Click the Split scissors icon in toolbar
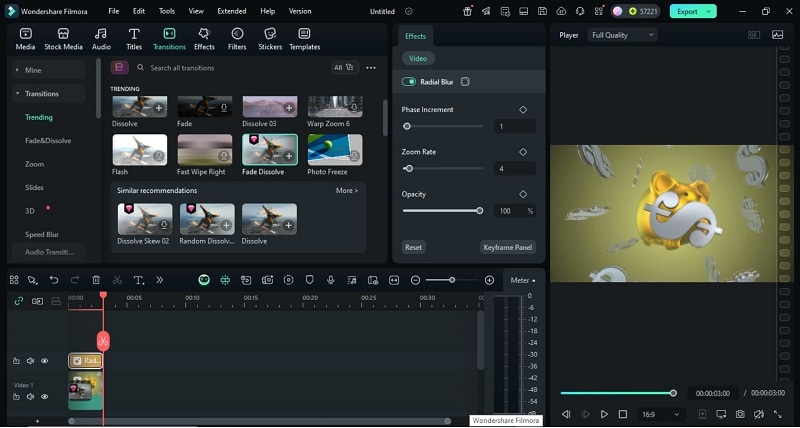Viewport: 800px width, 428px height. pyautogui.click(x=117, y=280)
